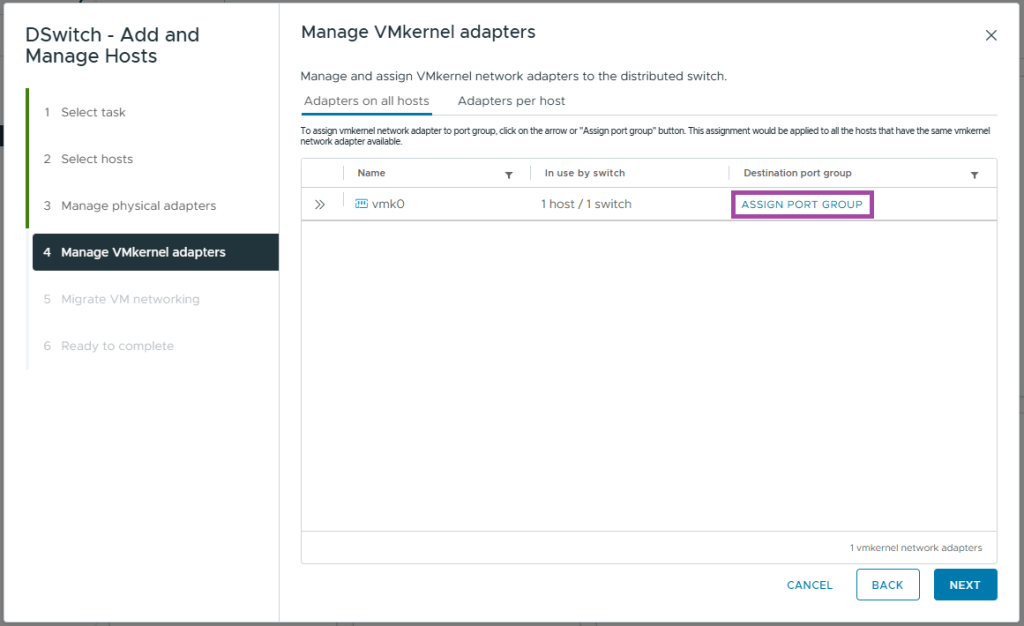Viewport: 1024px width, 626px height.
Task: Switch to the Adapters per host tab
Action: 511,101
